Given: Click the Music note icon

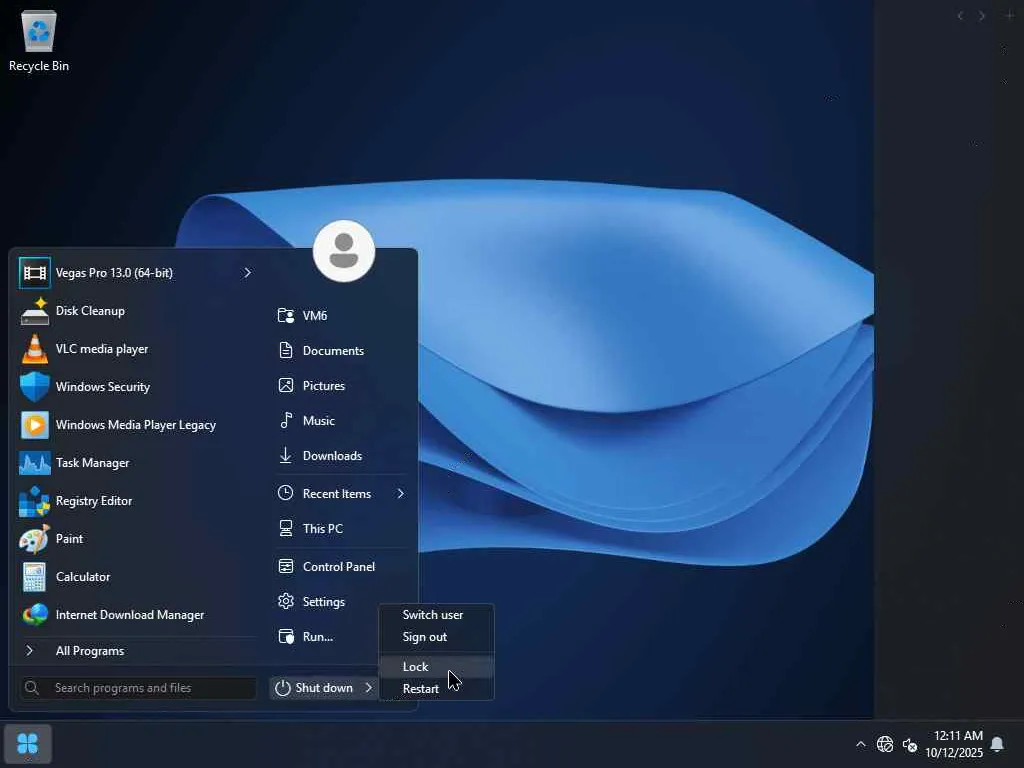Looking at the screenshot, I should coord(286,421).
